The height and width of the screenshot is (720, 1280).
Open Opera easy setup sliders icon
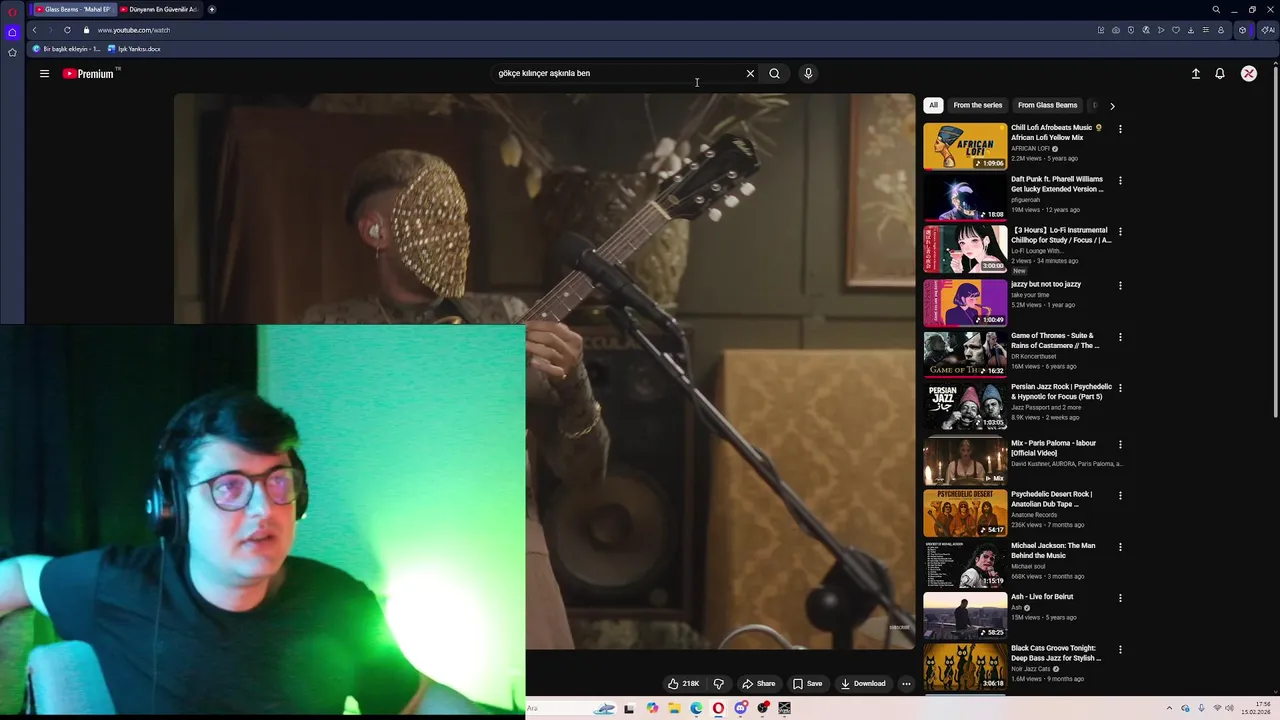pyautogui.click(x=1206, y=30)
